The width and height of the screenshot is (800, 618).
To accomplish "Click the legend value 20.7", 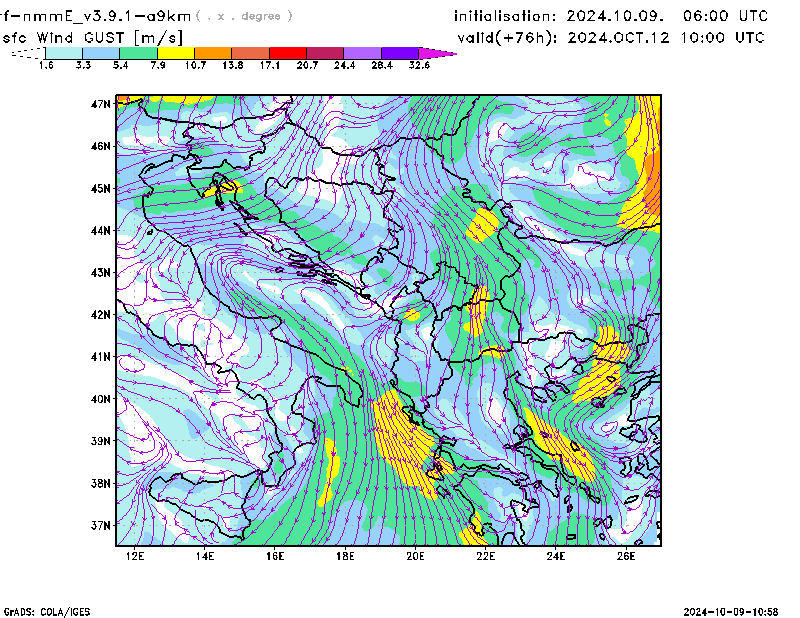I will [x=307, y=65].
